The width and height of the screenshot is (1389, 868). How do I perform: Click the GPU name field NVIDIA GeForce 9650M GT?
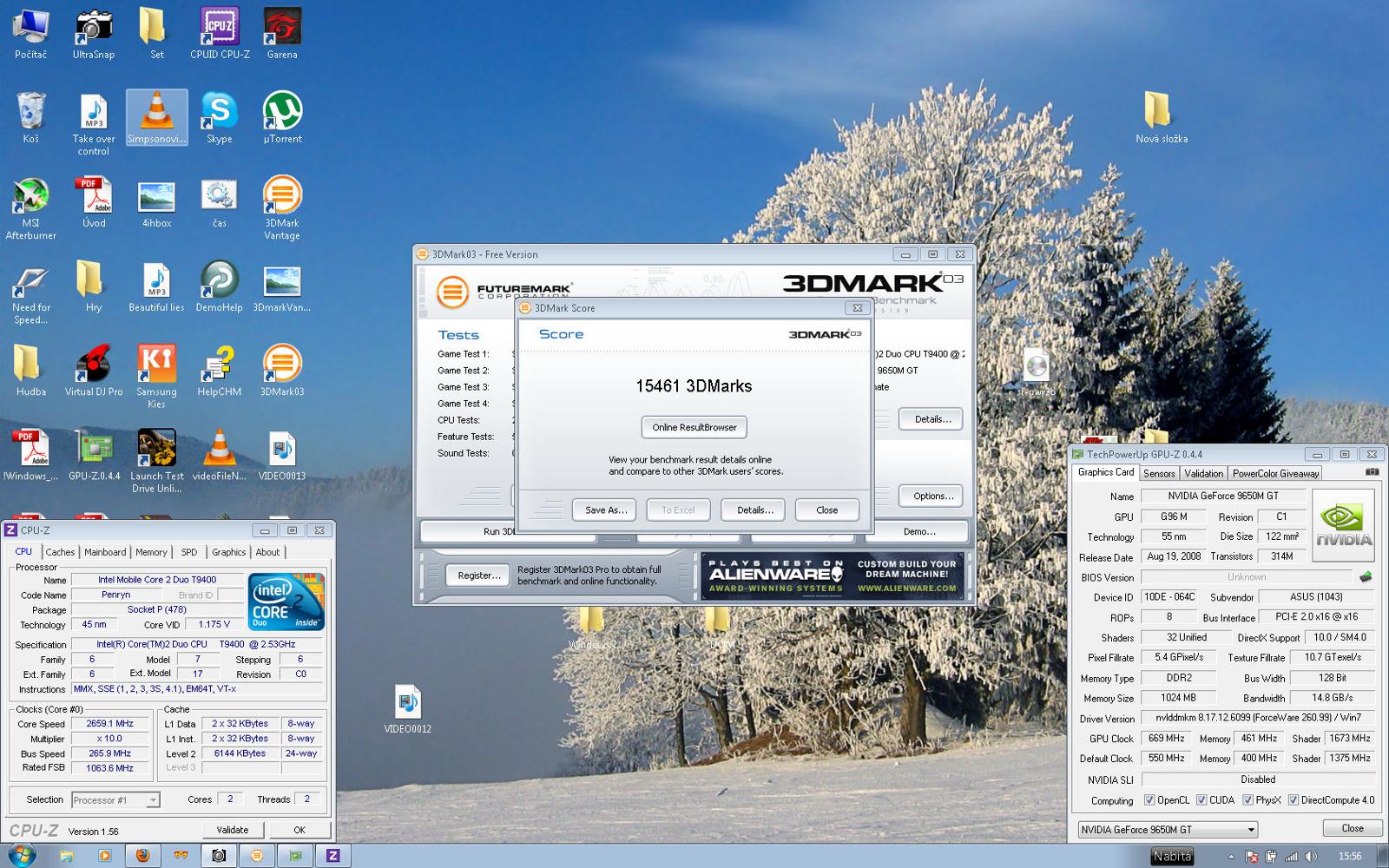pos(1222,496)
